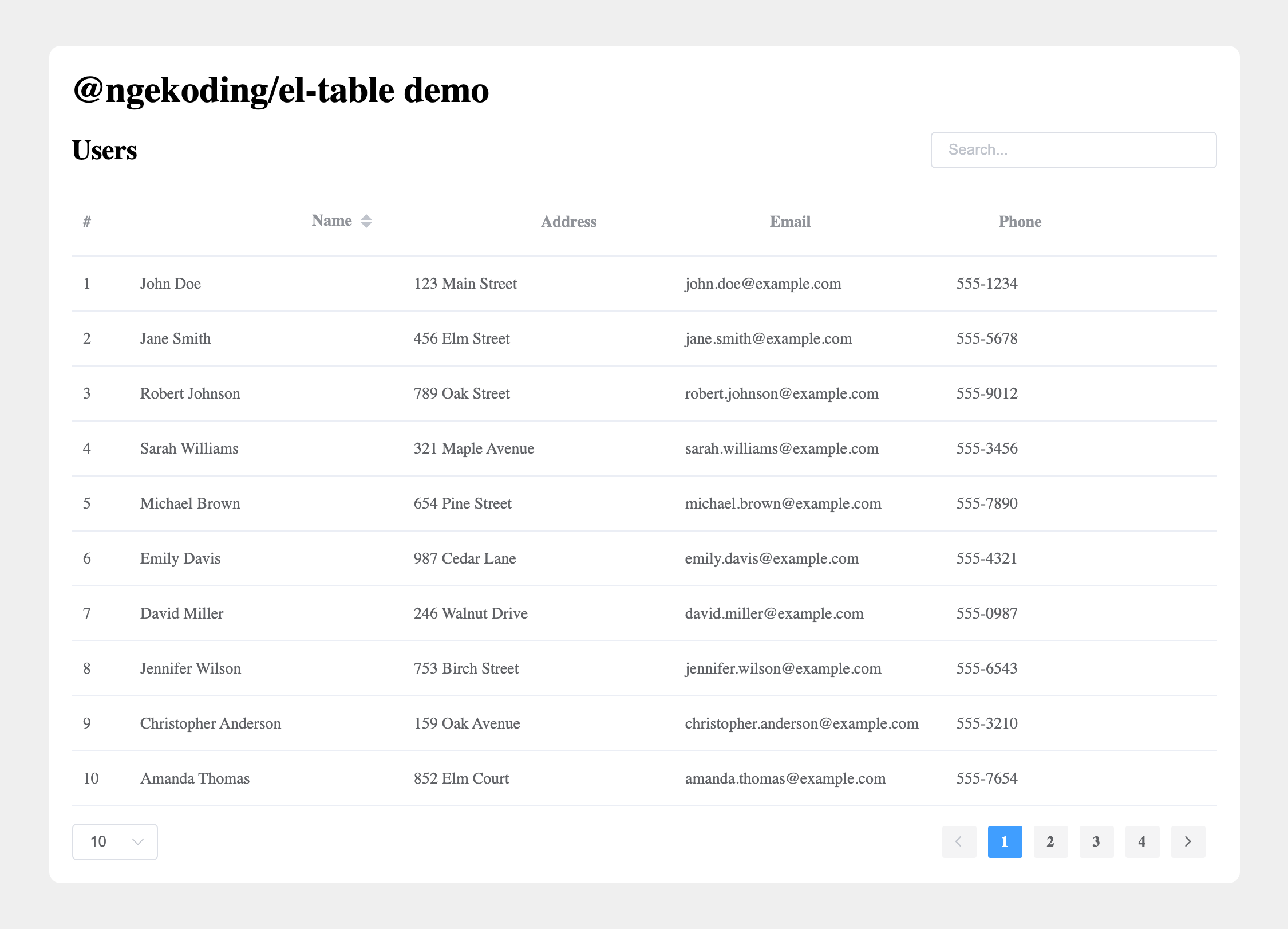The width and height of the screenshot is (1288, 929).
Task: Go to page 2
Action: pos(1050,841)
